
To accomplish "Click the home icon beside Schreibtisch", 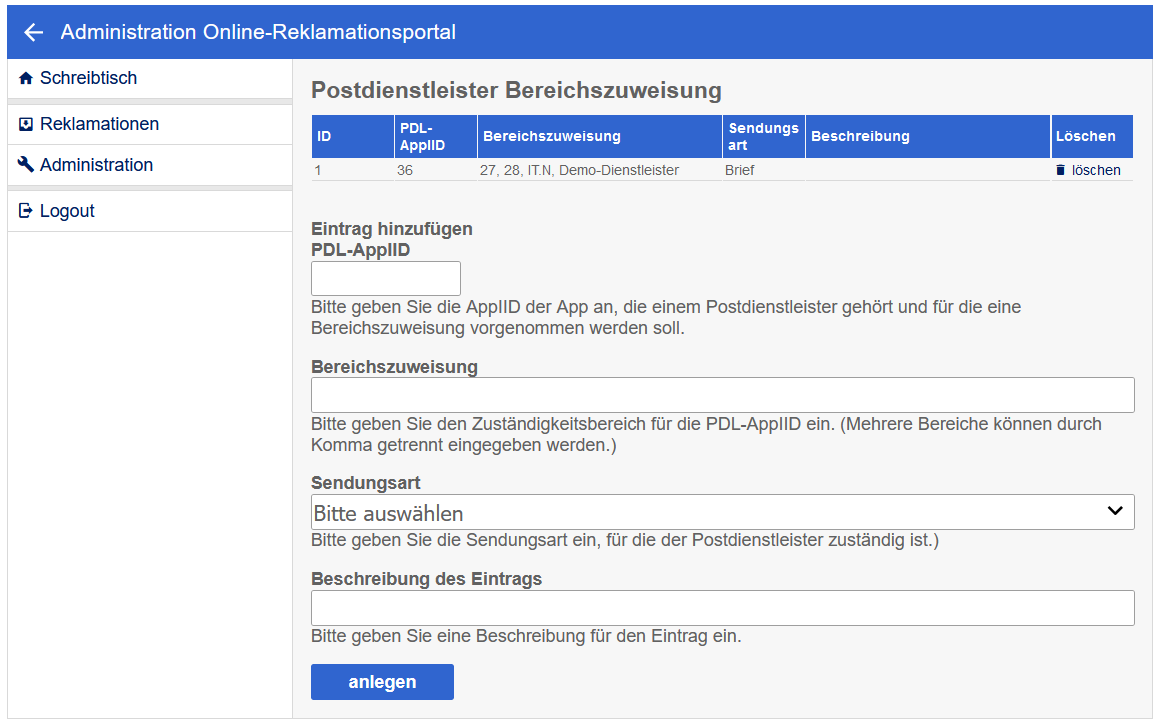I will pos(26,78).
